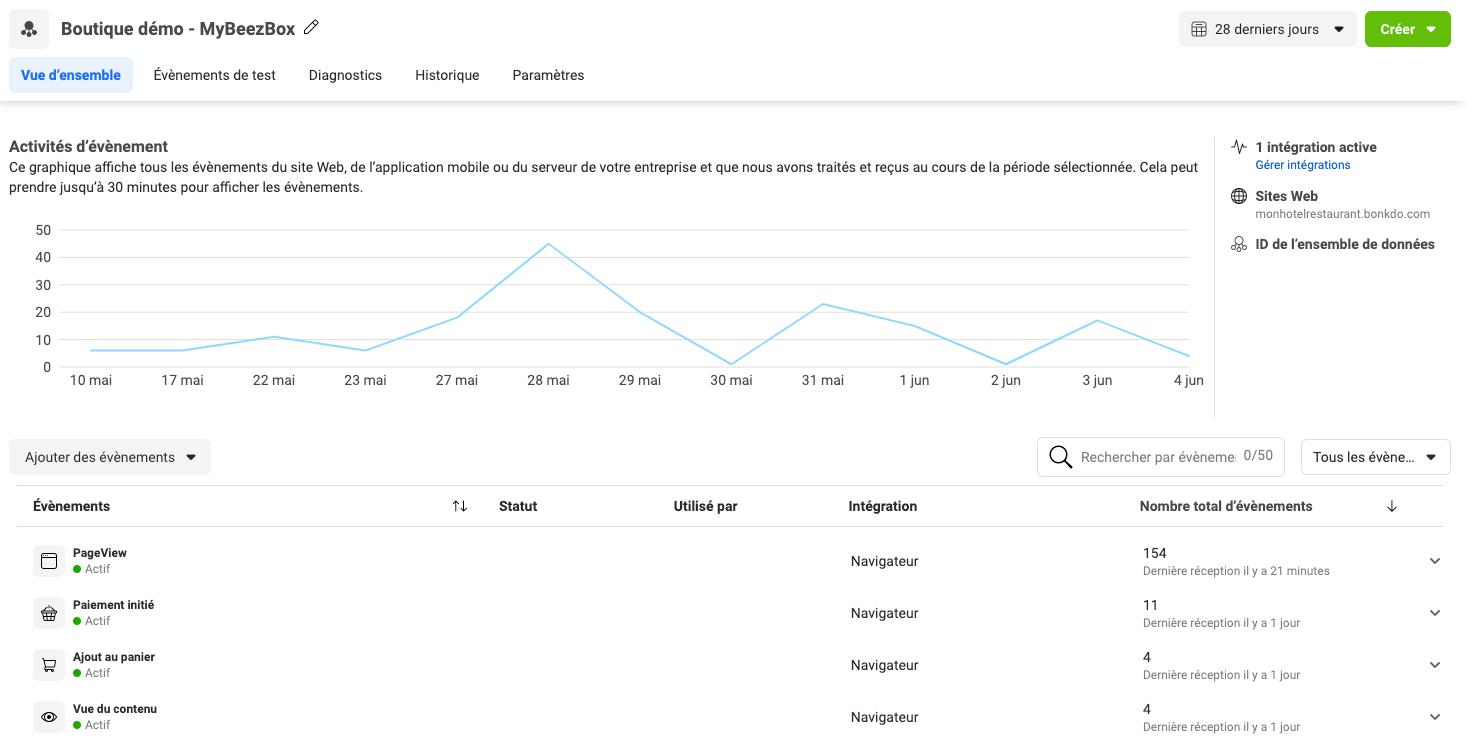Screen dimensions: 1467x756
Task: Click the 28 mai peak on the chart
Action: click(x=548, y=243)
